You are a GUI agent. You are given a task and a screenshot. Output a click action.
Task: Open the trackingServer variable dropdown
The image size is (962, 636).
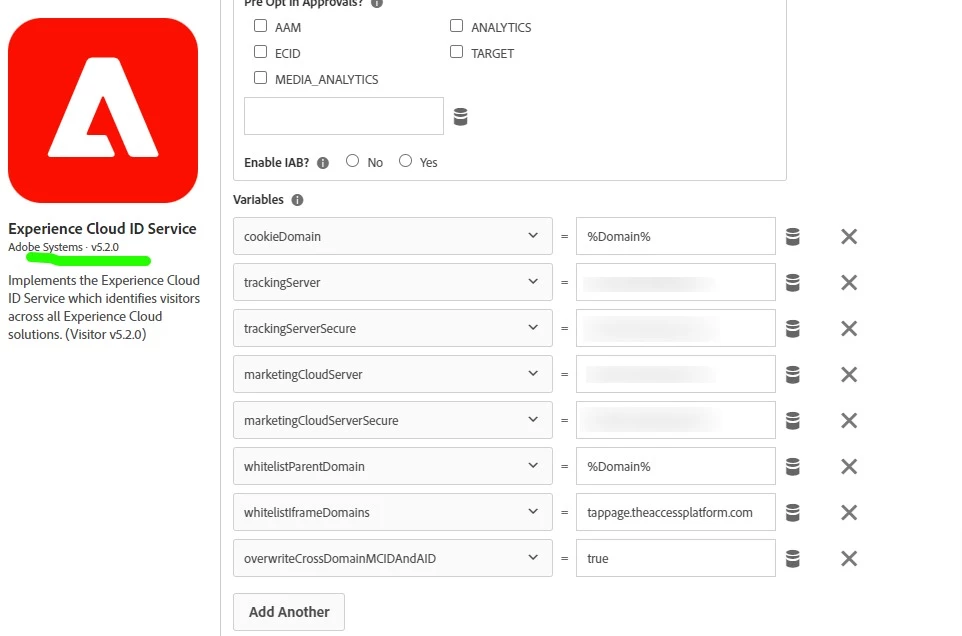pyautogui.click(x=393, y=282)
